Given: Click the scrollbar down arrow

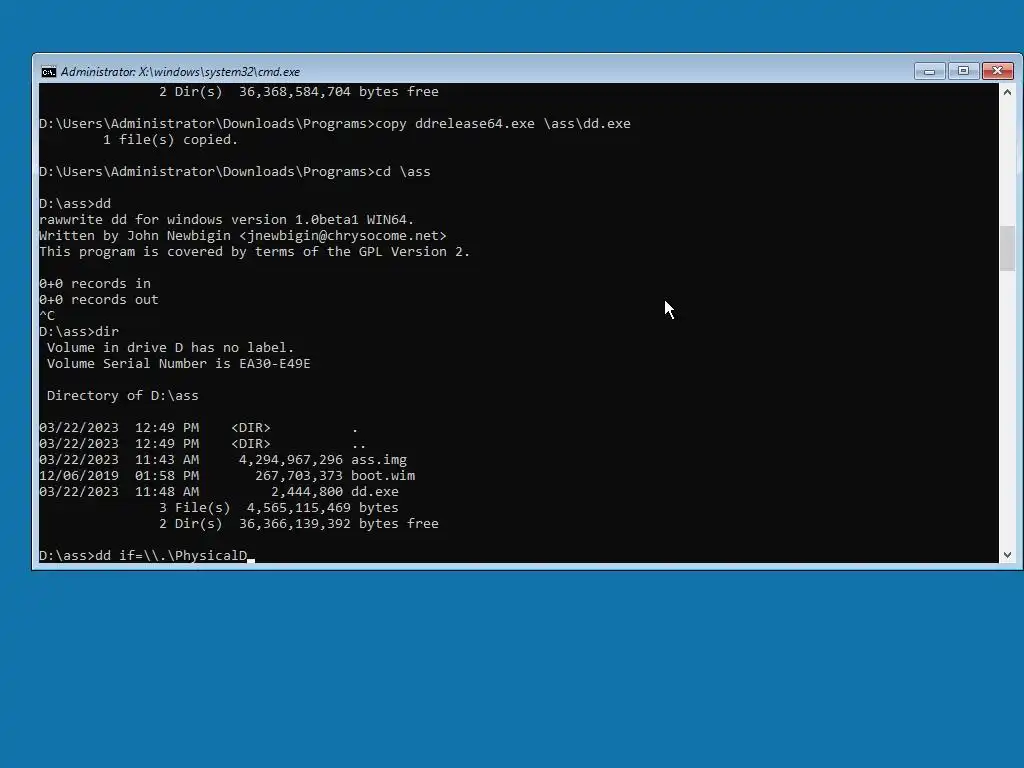Looking at the screenshot, I should tap(1007, 555).
